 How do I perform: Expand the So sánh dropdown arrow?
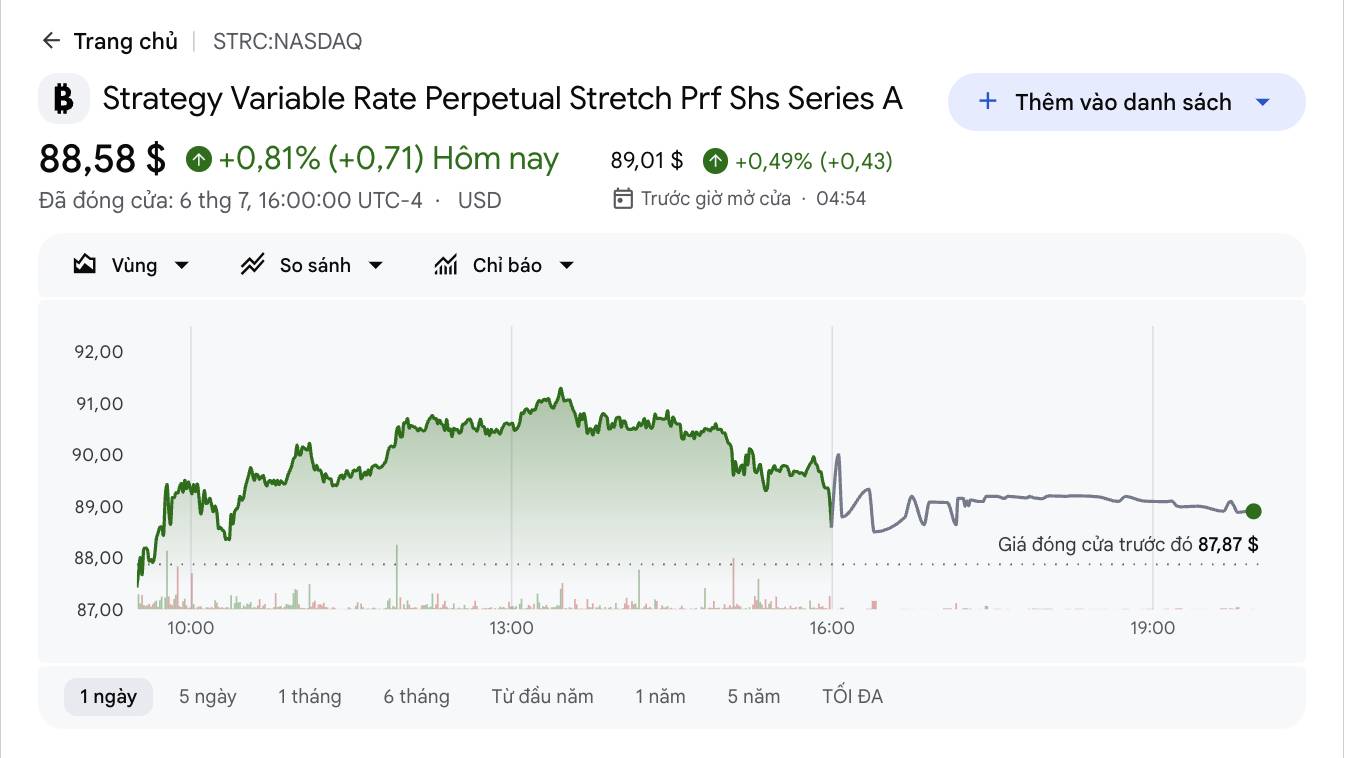pyautogui.click(x=376, y=266)
